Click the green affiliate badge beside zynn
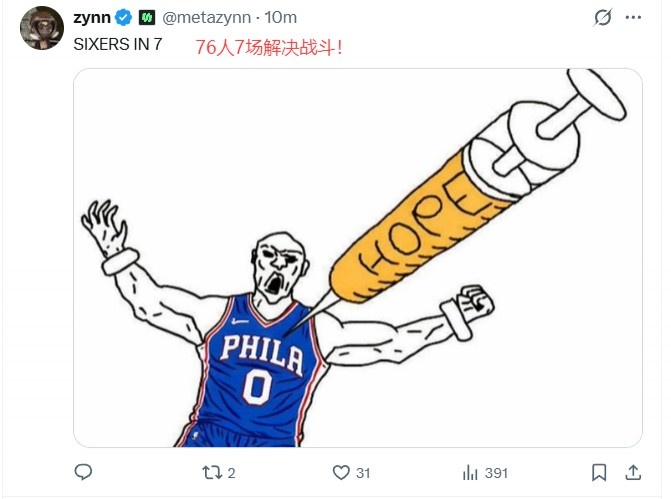 [146, 18]
